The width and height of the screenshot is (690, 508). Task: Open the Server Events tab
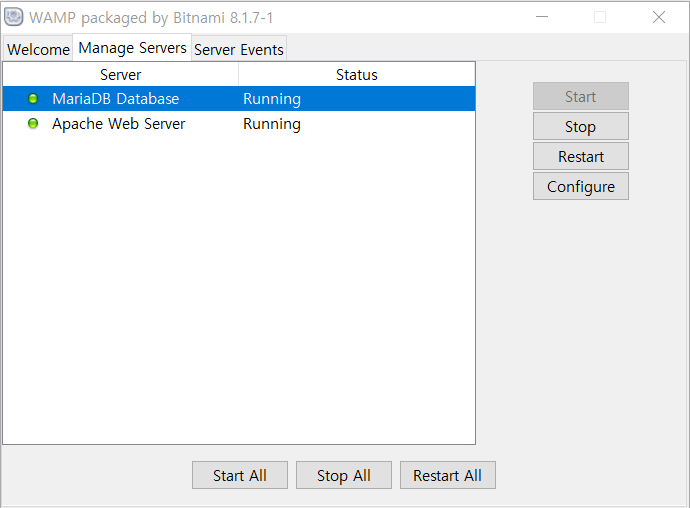tap(239, 49)
